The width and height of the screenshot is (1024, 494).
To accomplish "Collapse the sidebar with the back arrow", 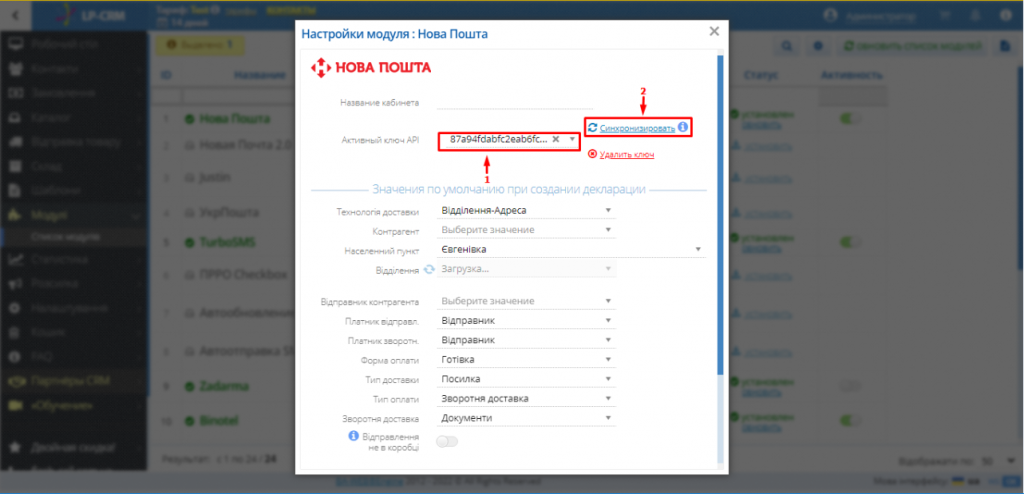I will pos(15,14).
